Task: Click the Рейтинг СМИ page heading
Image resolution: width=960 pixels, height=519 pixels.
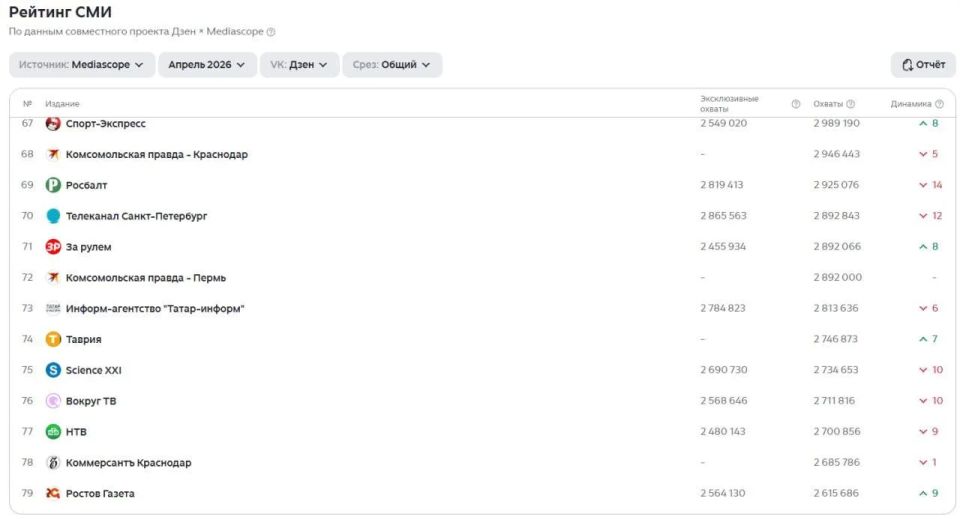Action: point(60,12)
